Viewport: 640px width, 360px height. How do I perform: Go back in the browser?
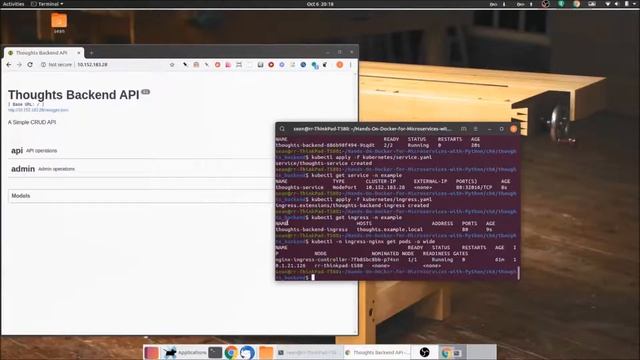[9, 64]
